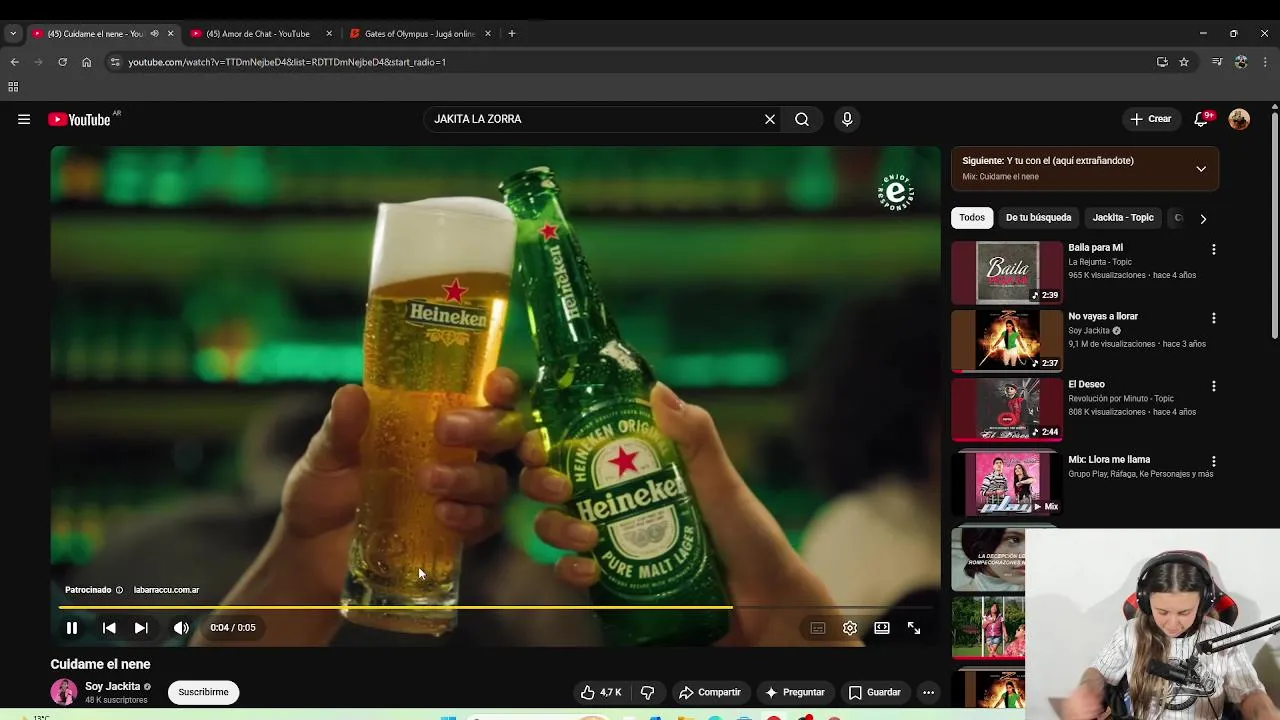
Task: Mute the Cuidame el nene tab audio
Action: [x=154, y=33]
